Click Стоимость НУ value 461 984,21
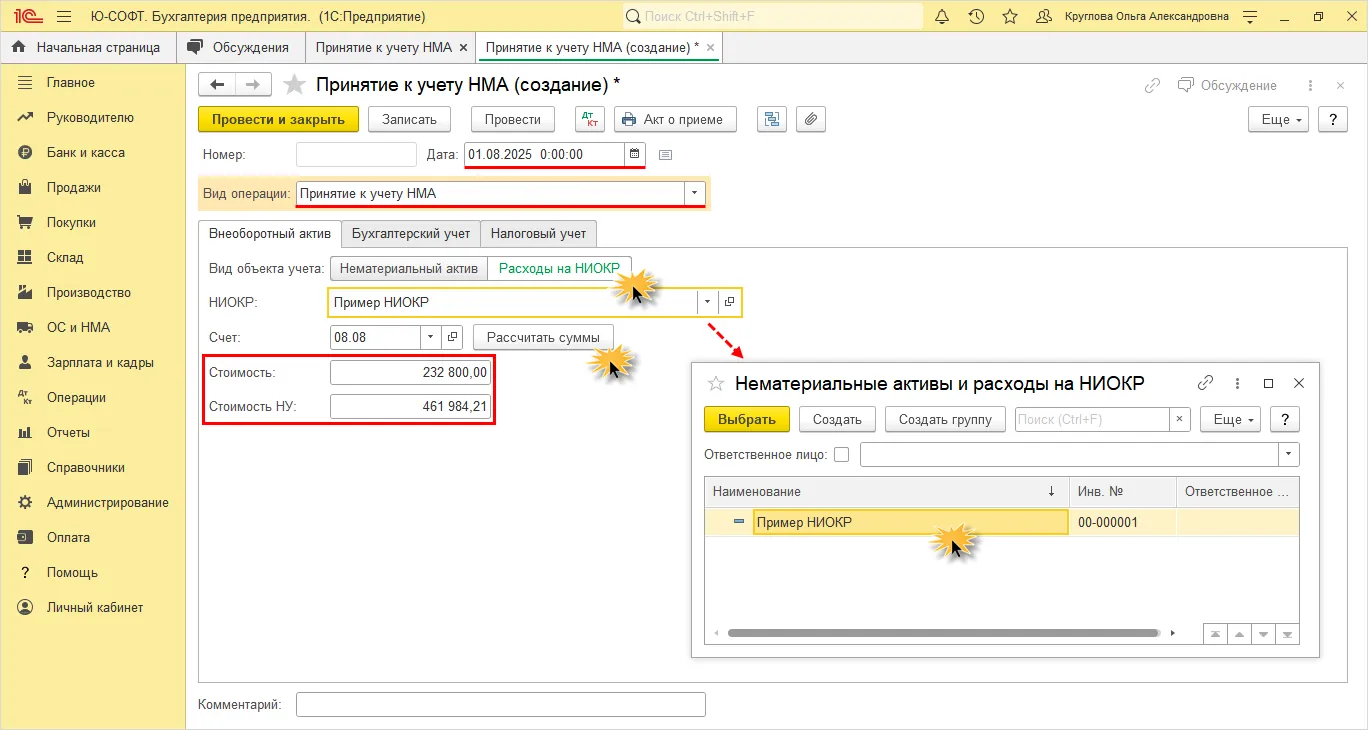1368x730 pixels. pos(411,406)
